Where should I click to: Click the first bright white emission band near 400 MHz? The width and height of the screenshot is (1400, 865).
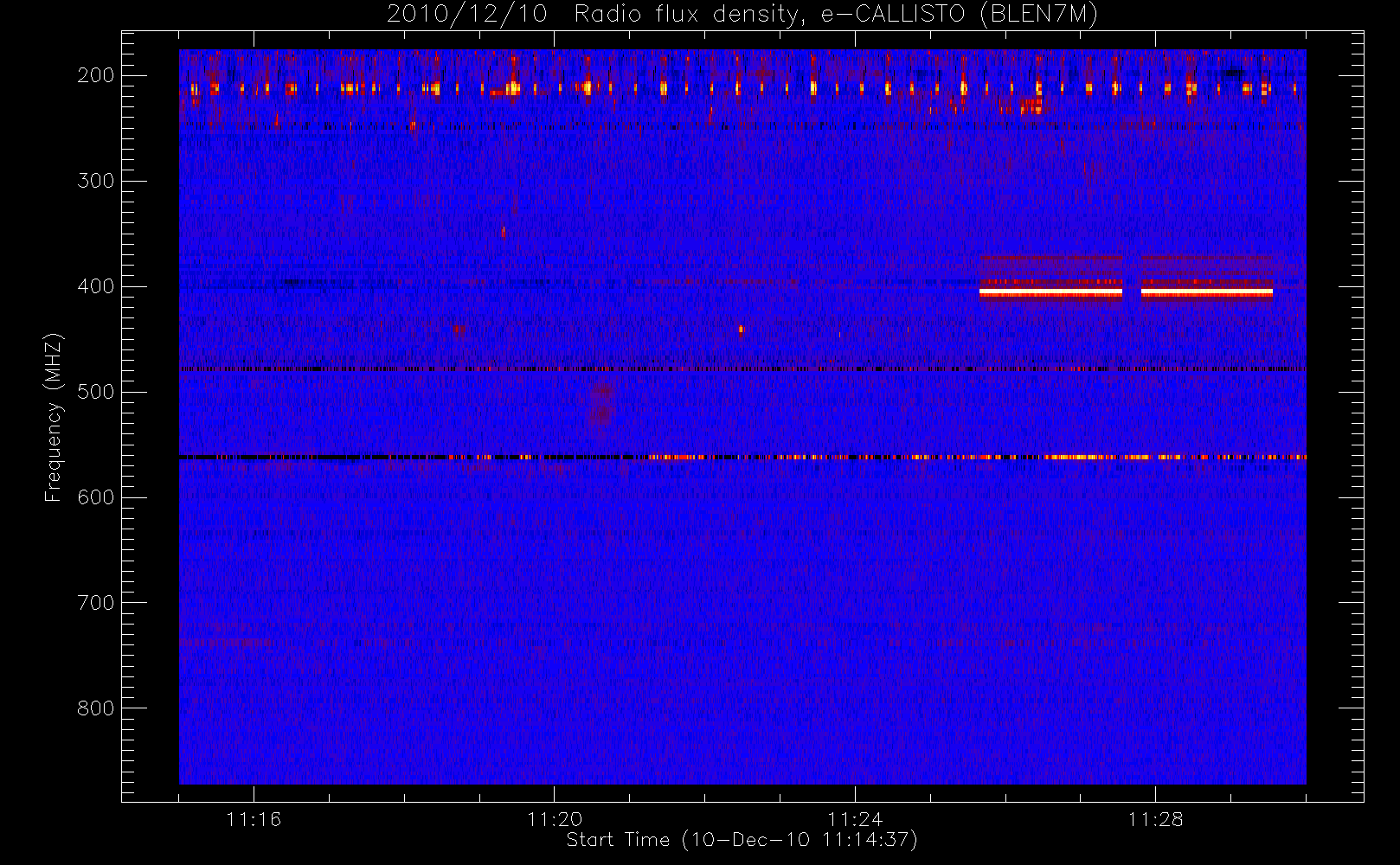tap(1050, 293)
